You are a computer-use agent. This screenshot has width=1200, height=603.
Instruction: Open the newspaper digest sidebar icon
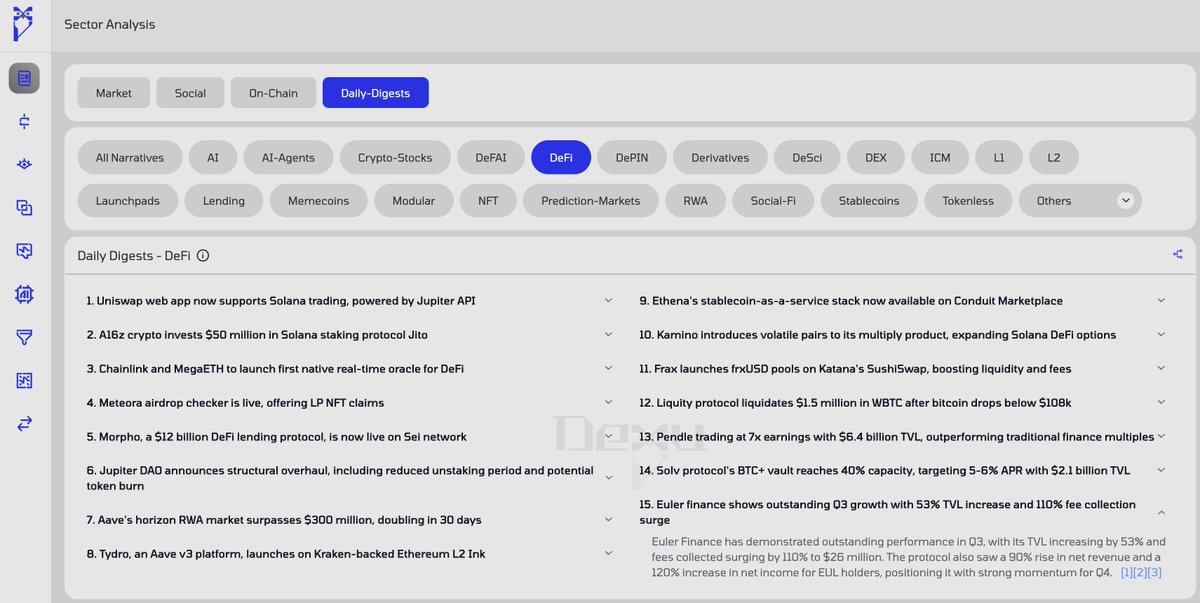coord(24,78)
